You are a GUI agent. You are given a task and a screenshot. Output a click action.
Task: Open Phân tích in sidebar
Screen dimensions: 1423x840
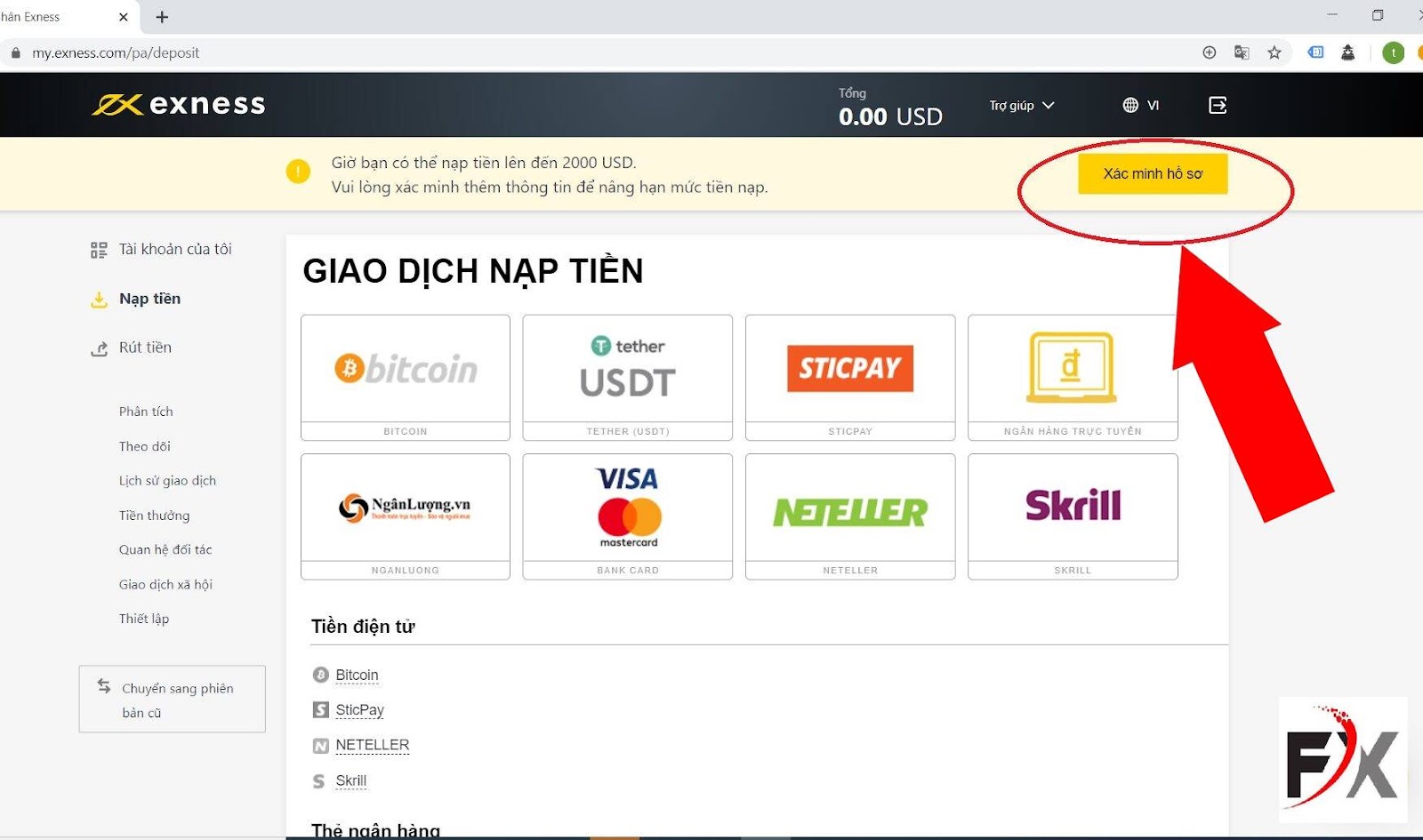coord(146,412)
